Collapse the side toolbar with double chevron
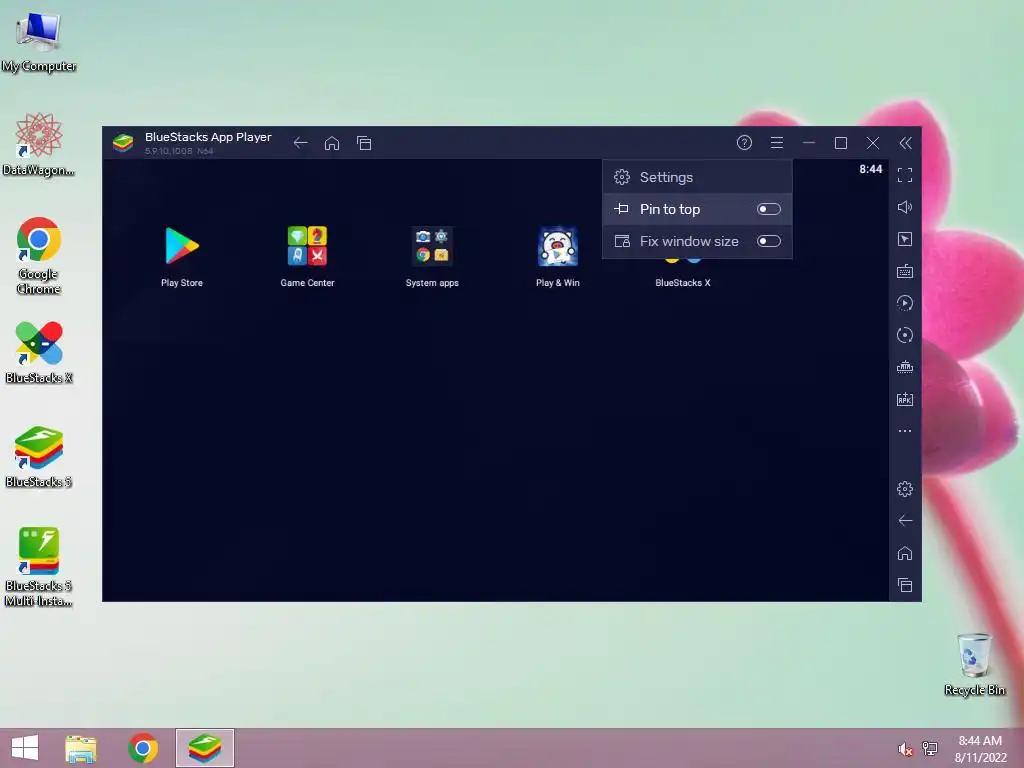The width and height of the screenshot is (1024, 768). coord(905,143)
